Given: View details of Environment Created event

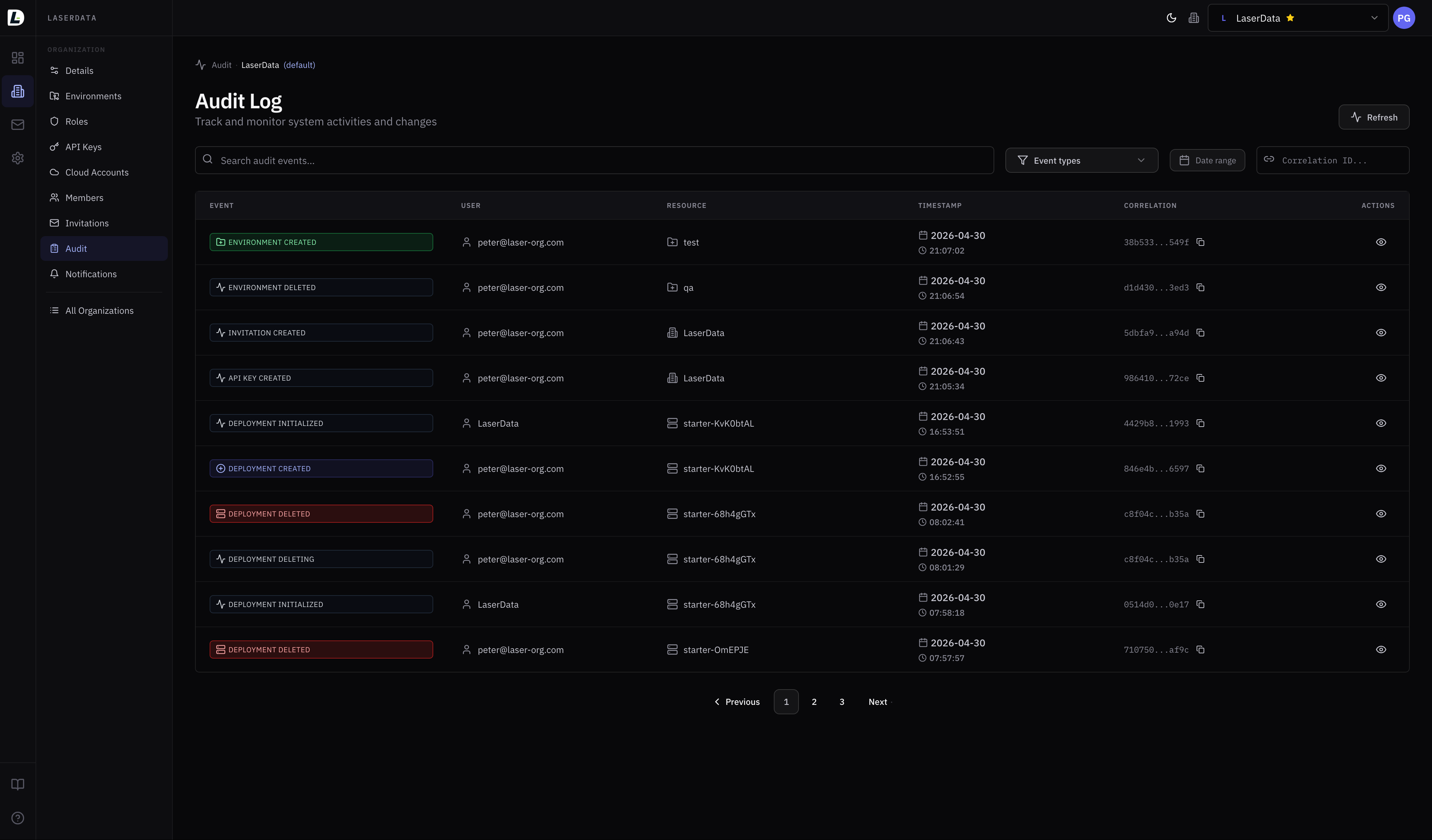Looking at the screenshot, I should pos(1381,242).
